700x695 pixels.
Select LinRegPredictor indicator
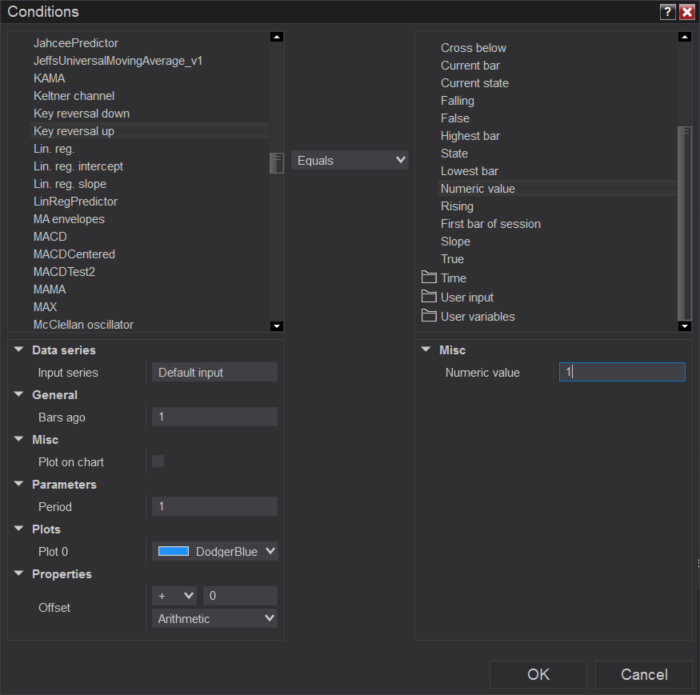coord(75,201)
